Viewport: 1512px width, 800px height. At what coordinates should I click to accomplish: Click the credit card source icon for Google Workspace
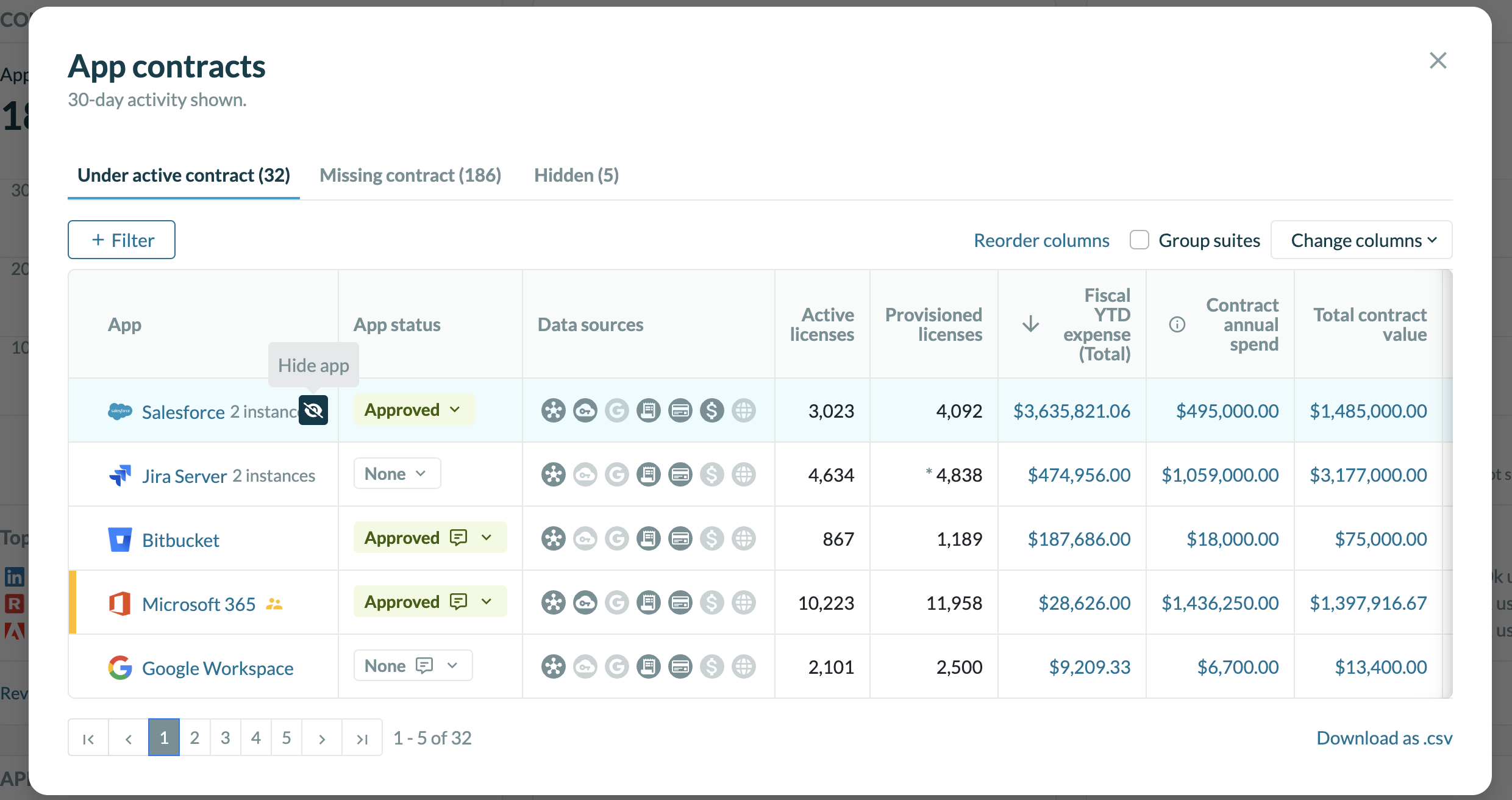(x=680, y=666)
